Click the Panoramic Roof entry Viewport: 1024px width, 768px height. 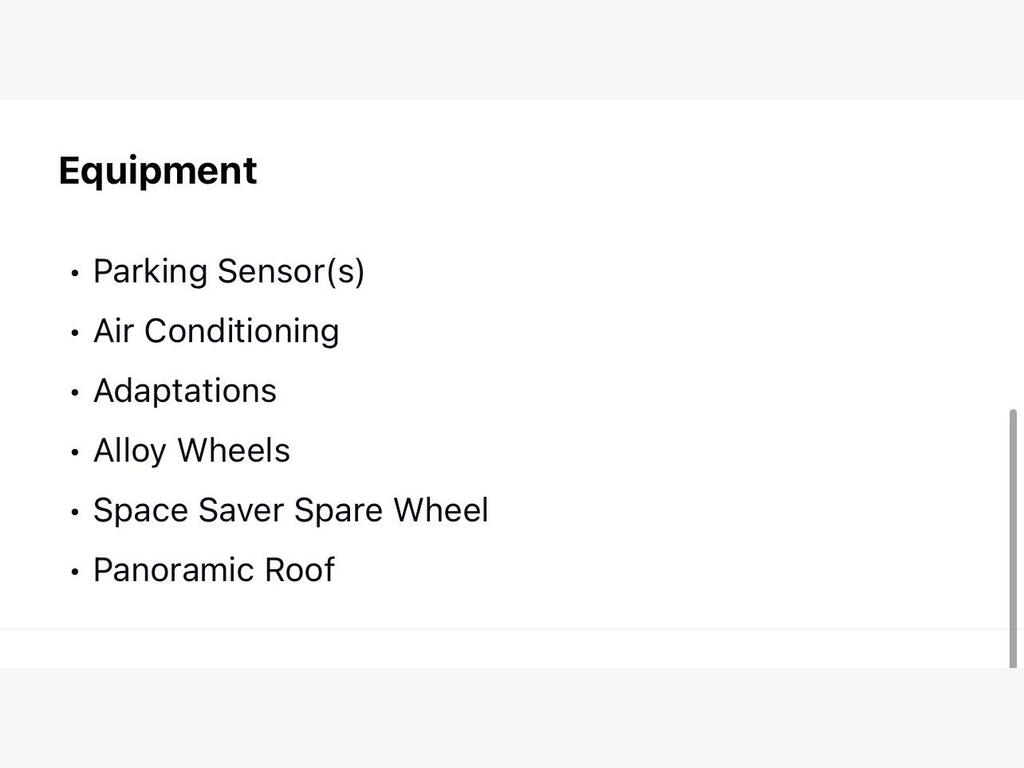(x=214, y=569)
